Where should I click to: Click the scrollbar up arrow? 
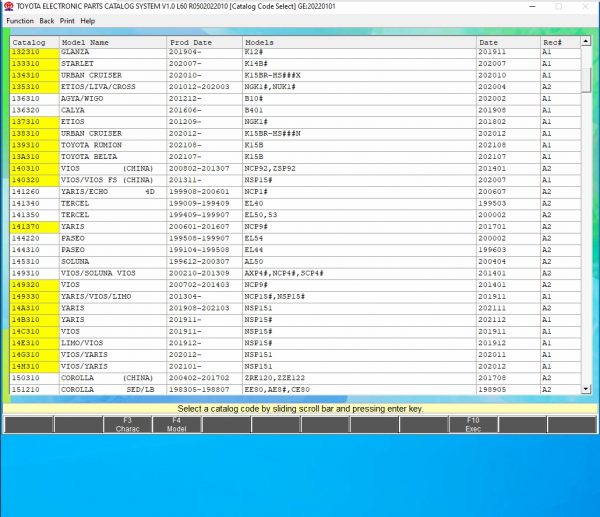[586, 41]
